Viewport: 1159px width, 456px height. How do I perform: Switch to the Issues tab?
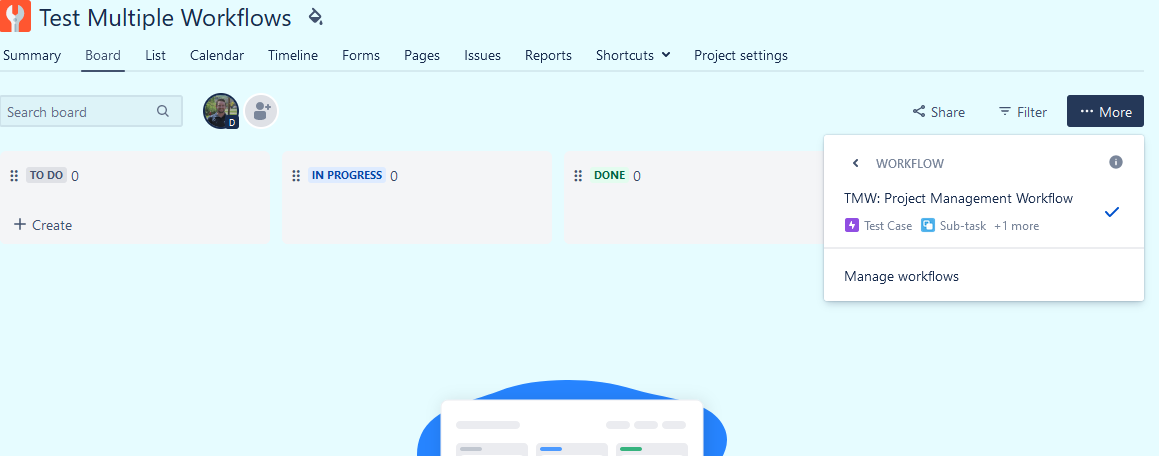(x=483, y=55)
